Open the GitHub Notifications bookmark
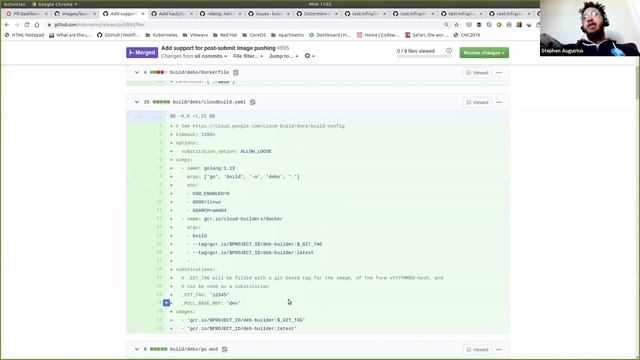This screenshot has height=360, width=640. [x=118, y=35]
